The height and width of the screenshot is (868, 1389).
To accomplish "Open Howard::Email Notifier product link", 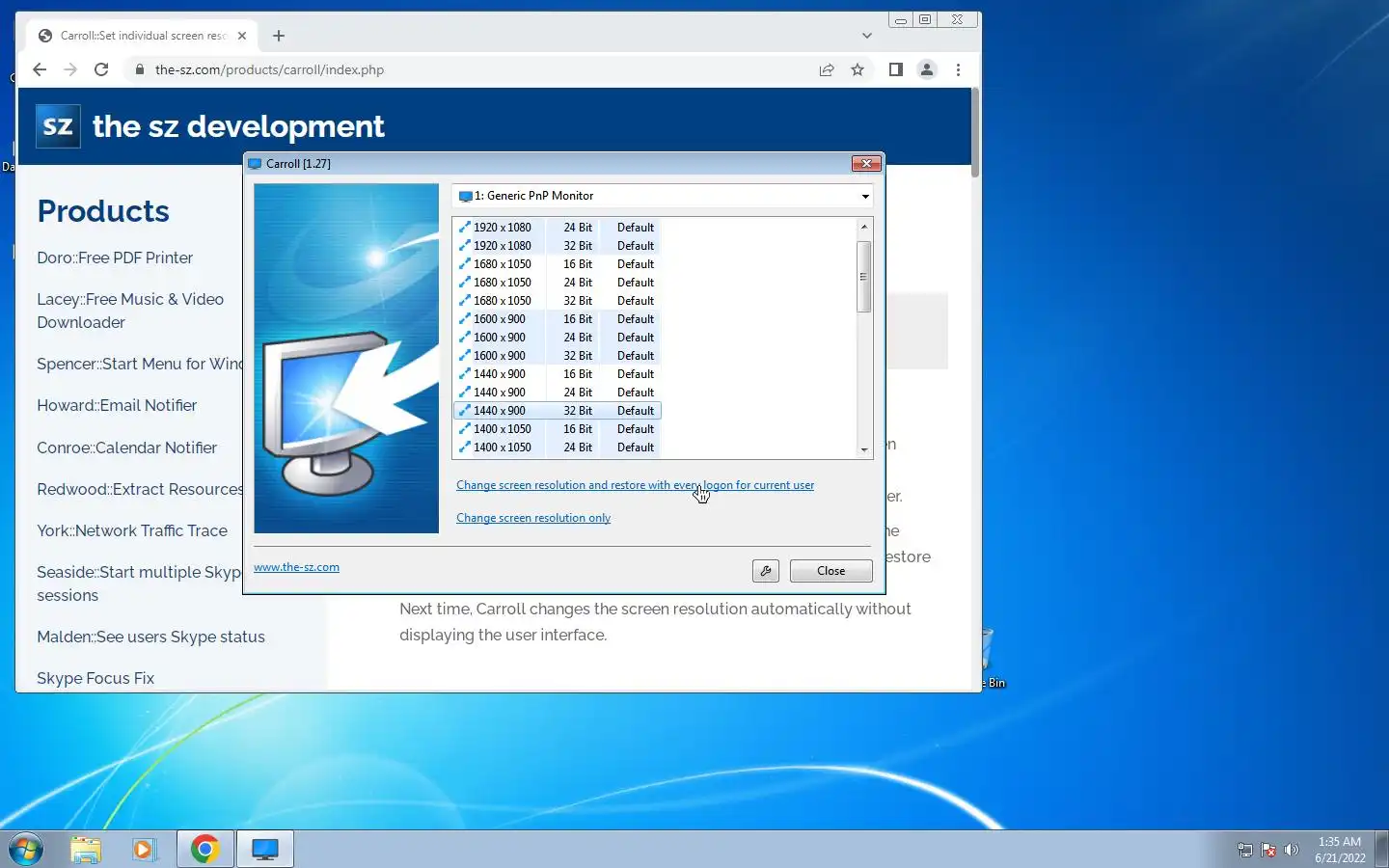I will (117, 405).
